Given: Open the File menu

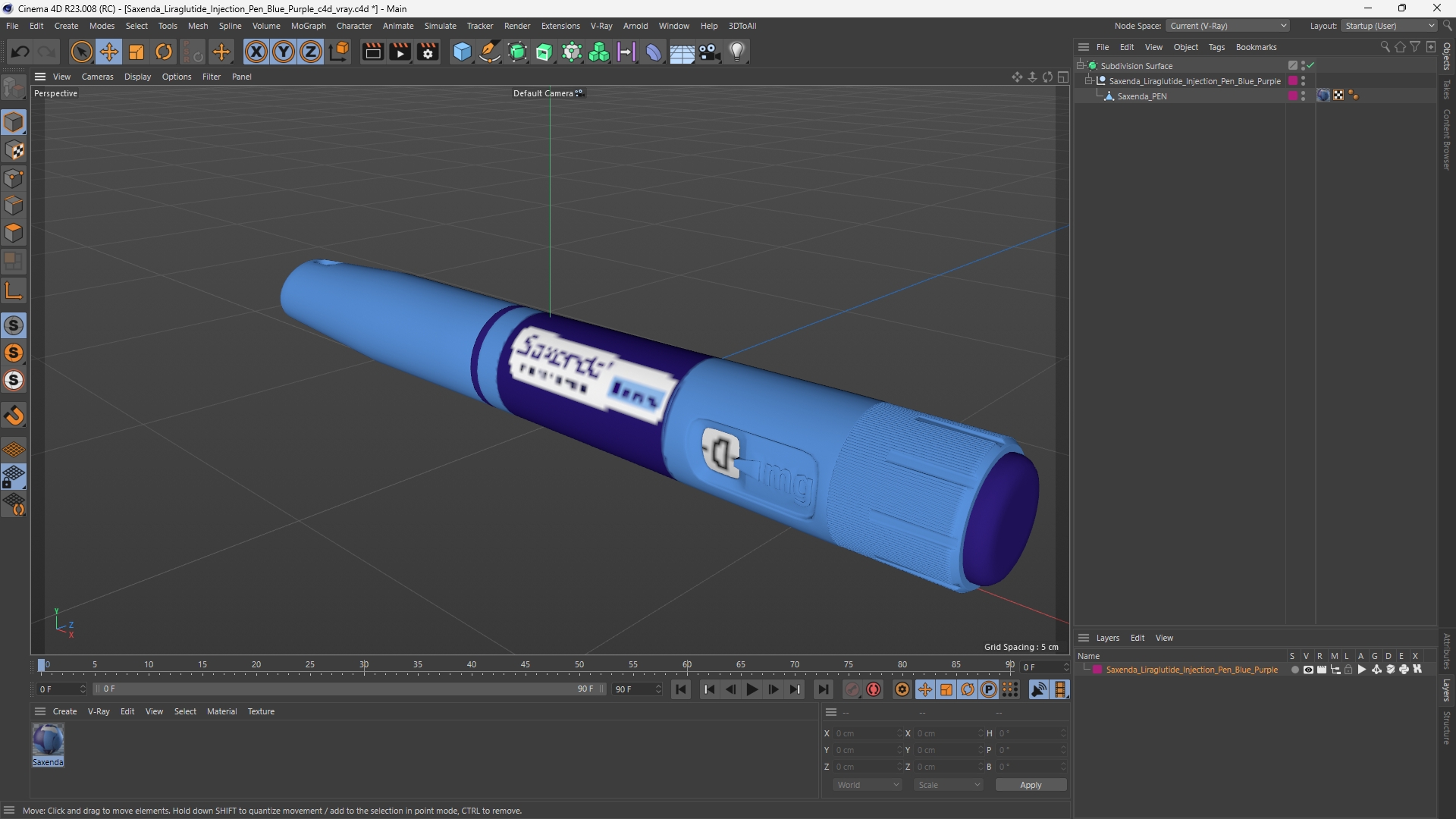Looking at the screenshot, I should click(x=12, y=26).
